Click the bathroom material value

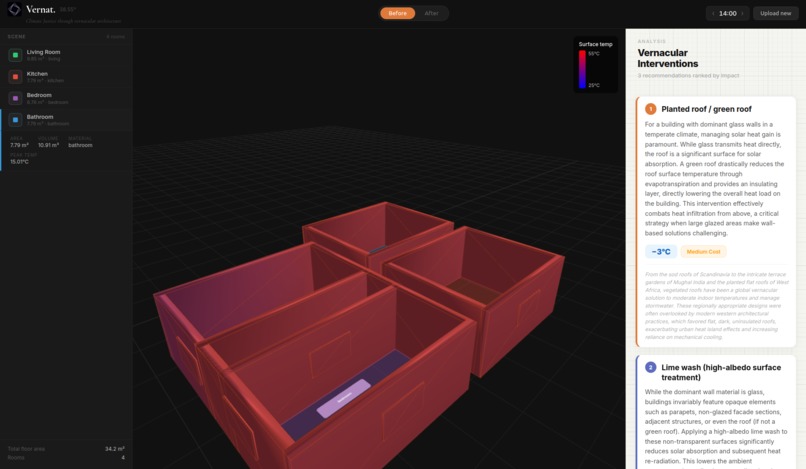coord(80,145)
